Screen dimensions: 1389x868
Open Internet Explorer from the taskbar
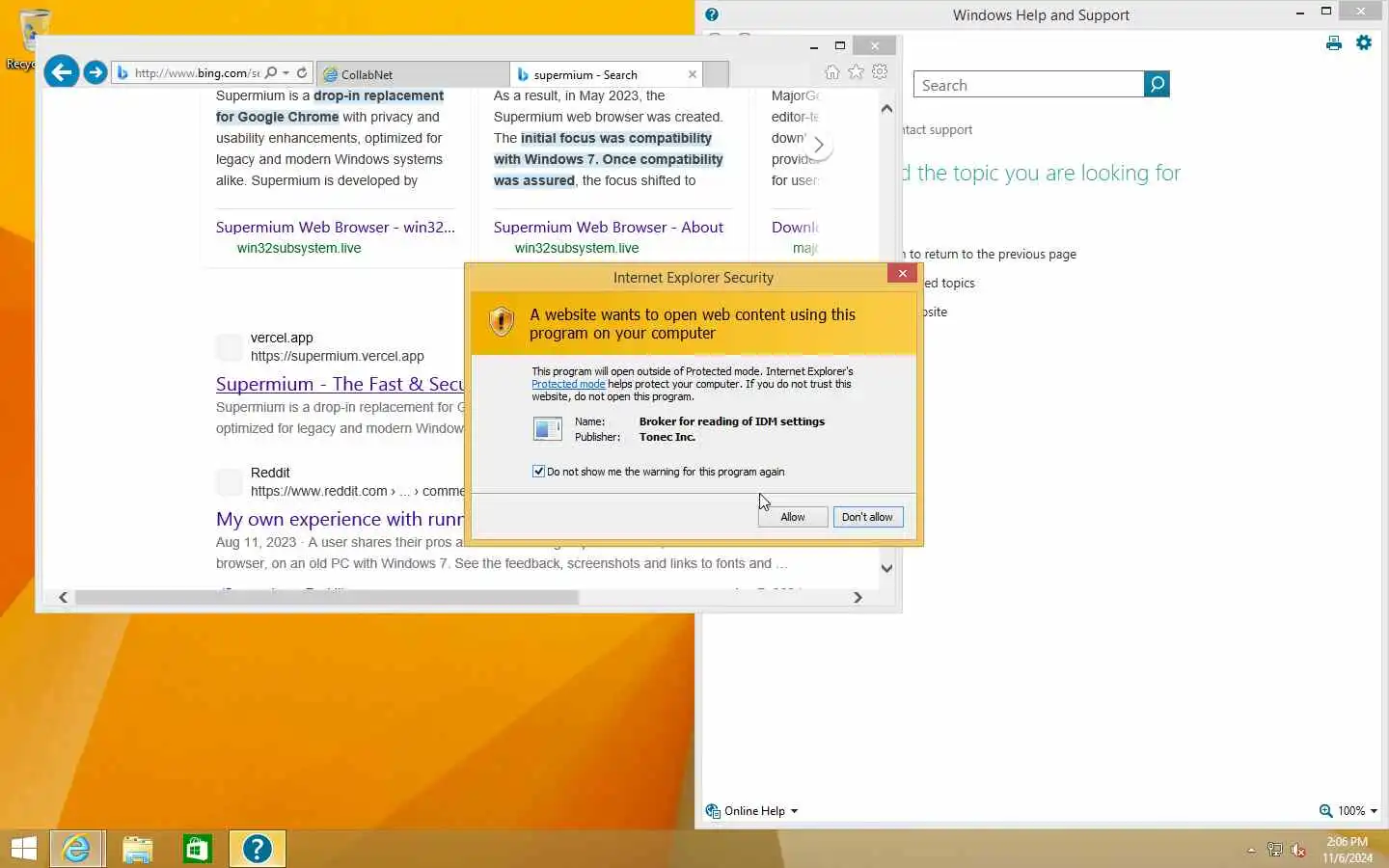(76, 849)
